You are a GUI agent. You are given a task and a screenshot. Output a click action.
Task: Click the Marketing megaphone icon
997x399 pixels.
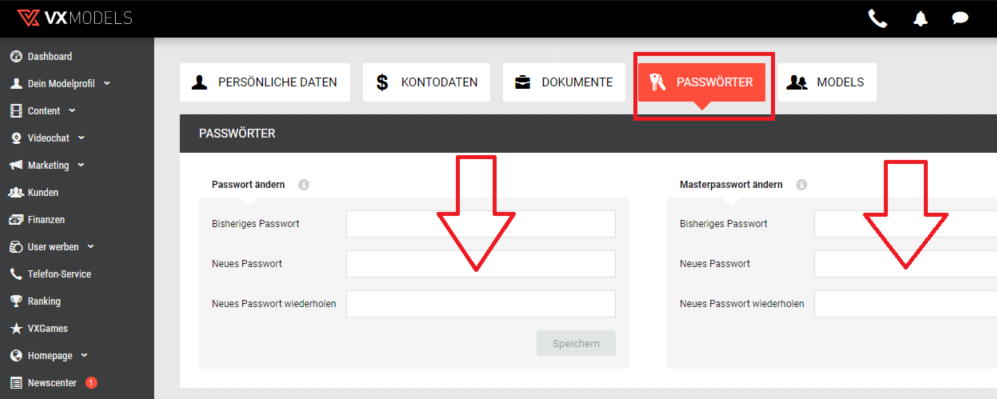coord(17,165)
